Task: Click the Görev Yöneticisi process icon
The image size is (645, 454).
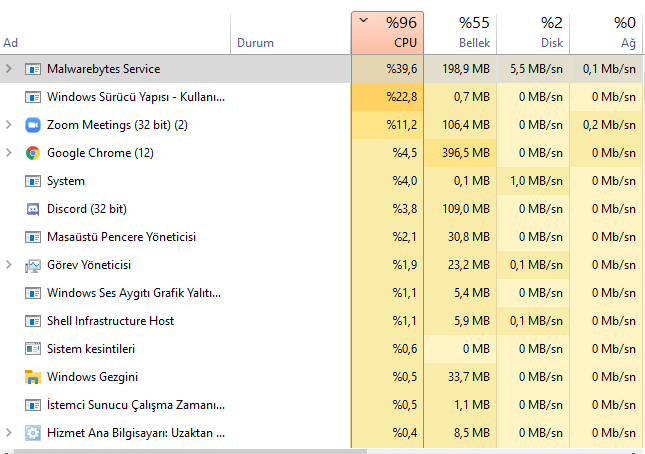Action: tap(32, 265)
